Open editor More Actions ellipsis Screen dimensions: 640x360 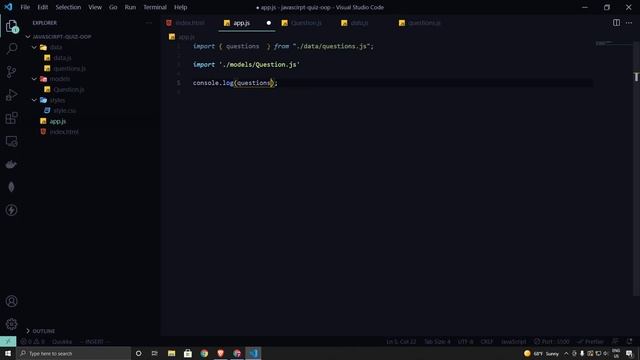coord(629,23)
